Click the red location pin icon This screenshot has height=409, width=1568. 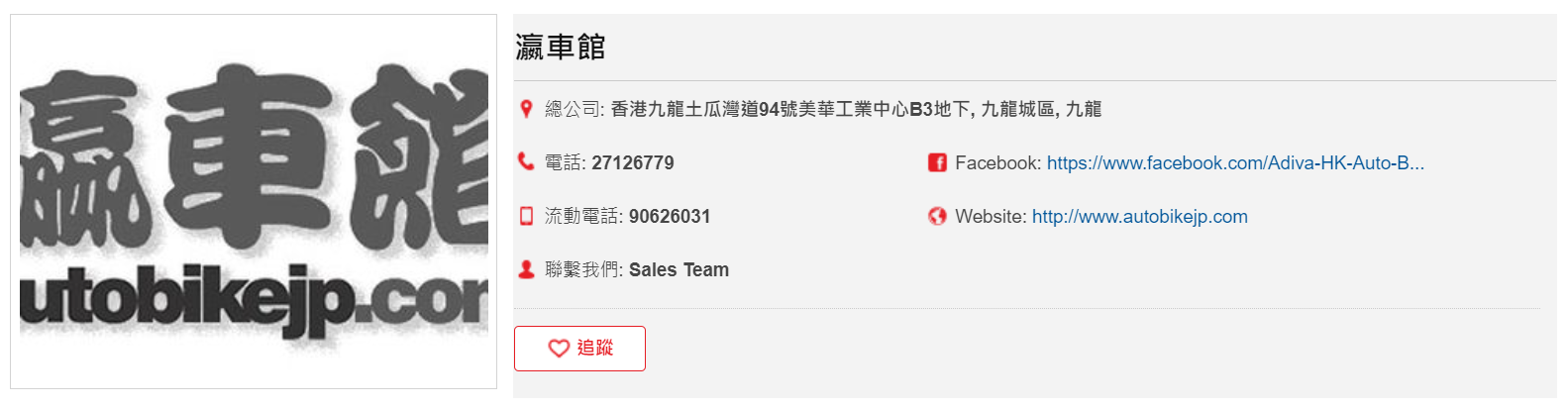click(526, 109)
